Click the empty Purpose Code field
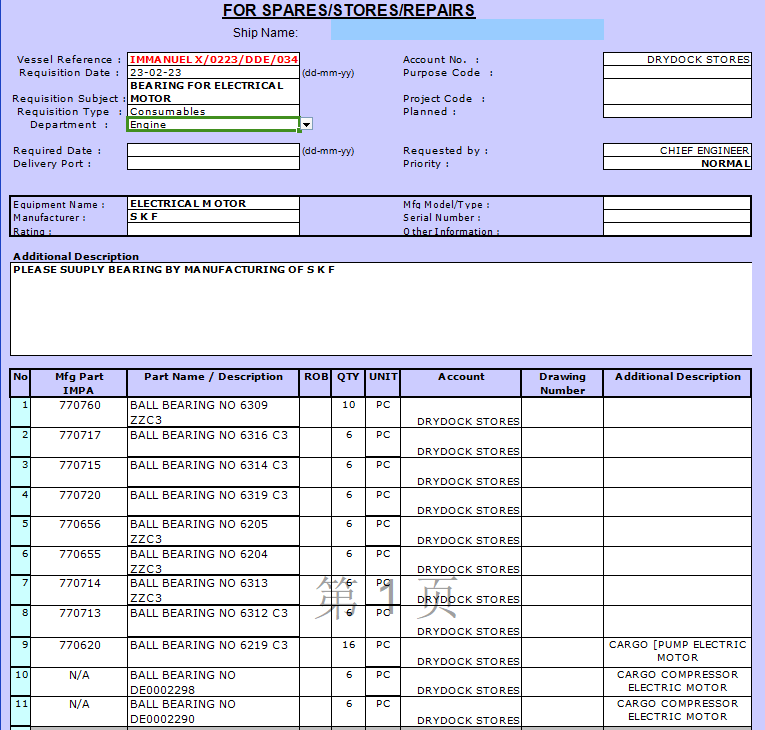Image resolution: width=765 pixels, height=730 pixels. click(677, 73)
